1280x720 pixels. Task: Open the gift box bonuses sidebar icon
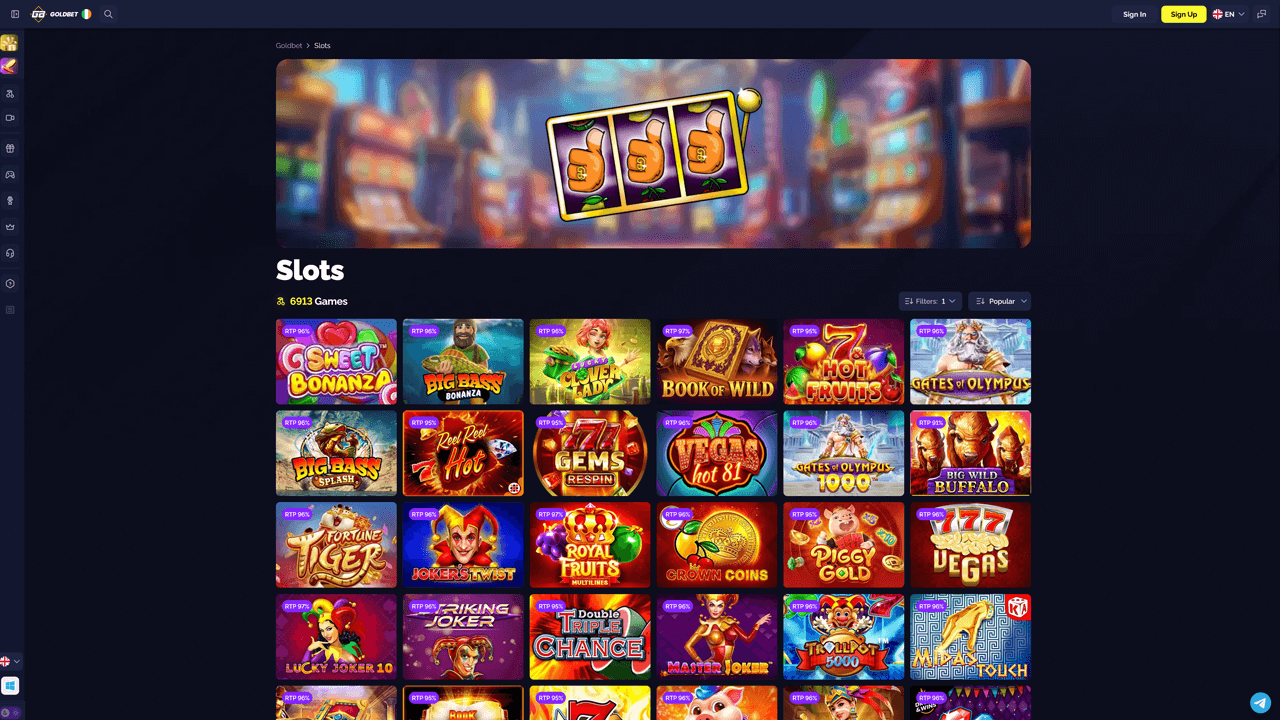point(10,148)
